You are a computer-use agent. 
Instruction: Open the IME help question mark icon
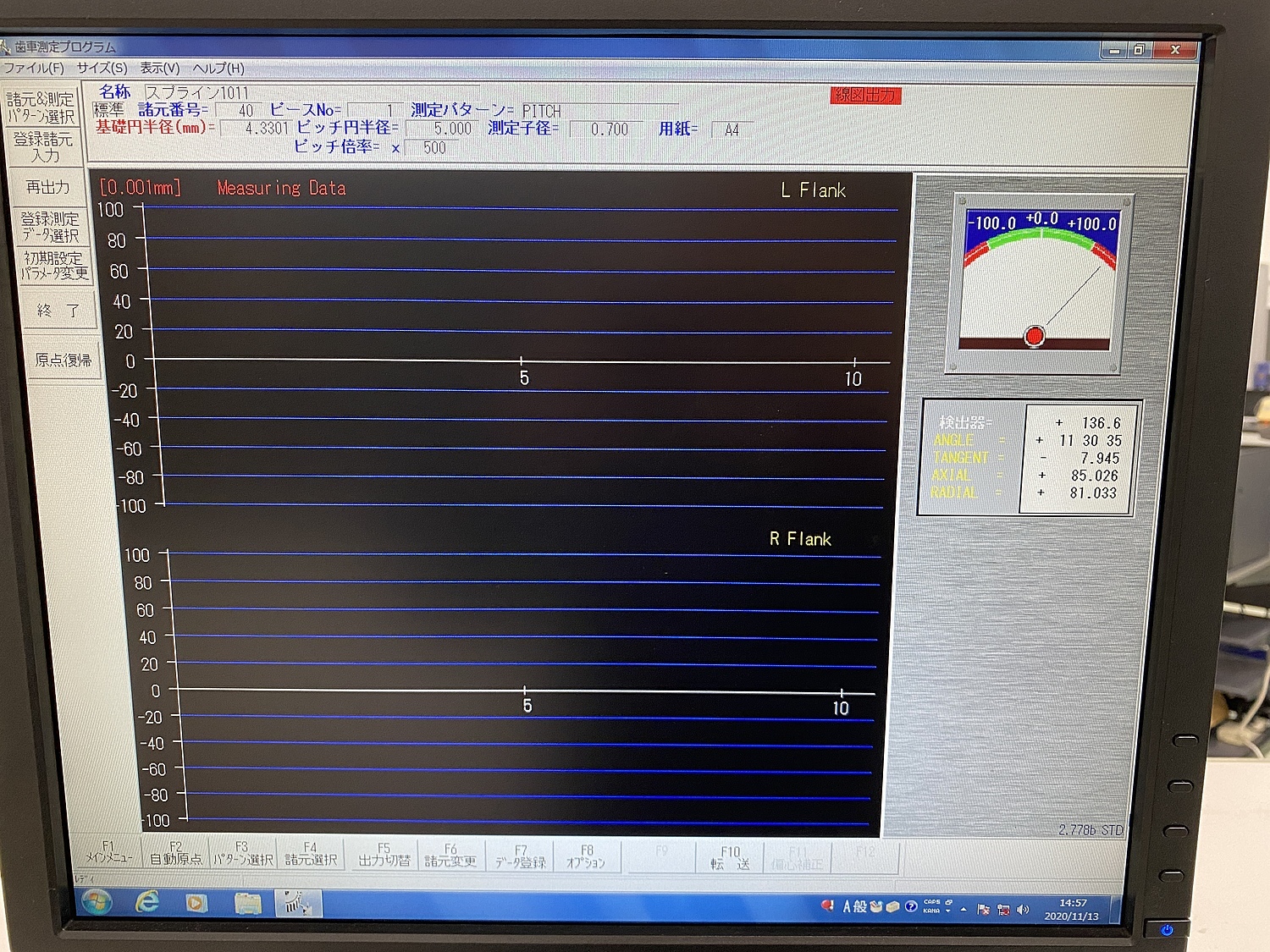911,906
